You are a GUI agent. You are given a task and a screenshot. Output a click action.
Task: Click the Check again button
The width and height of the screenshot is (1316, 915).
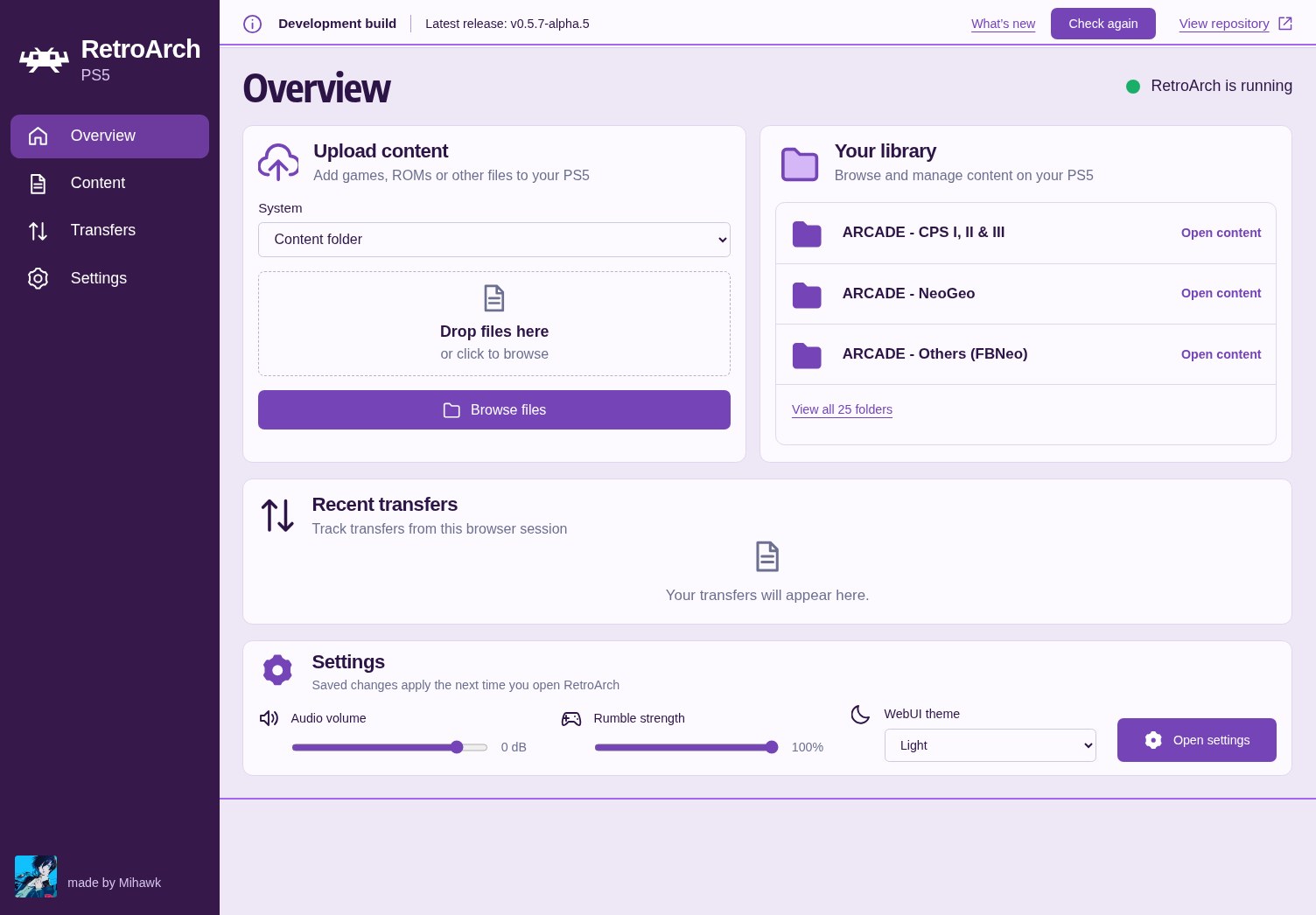pyautogui.click(x=1103, y=24)
